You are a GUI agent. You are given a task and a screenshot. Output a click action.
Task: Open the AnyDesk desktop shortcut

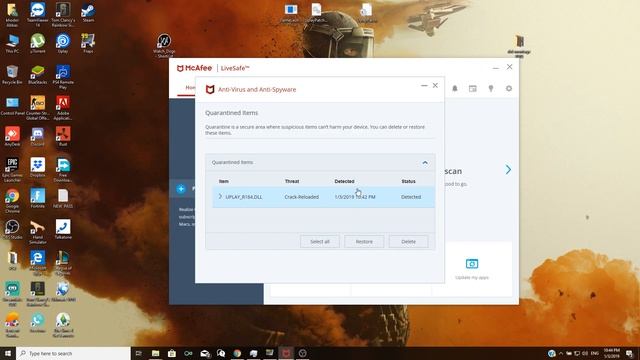tap(12, 136)
